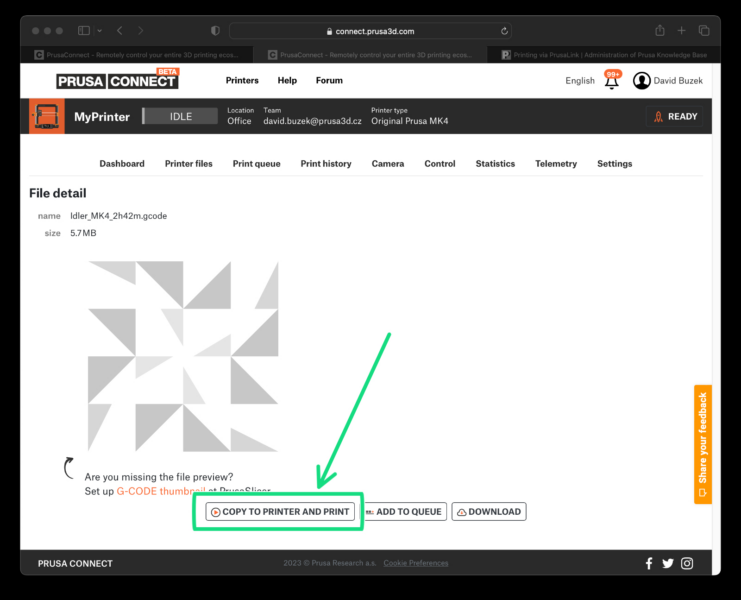Open a new Safari tab with plus

pyautogui.click(x=682, y=31)
